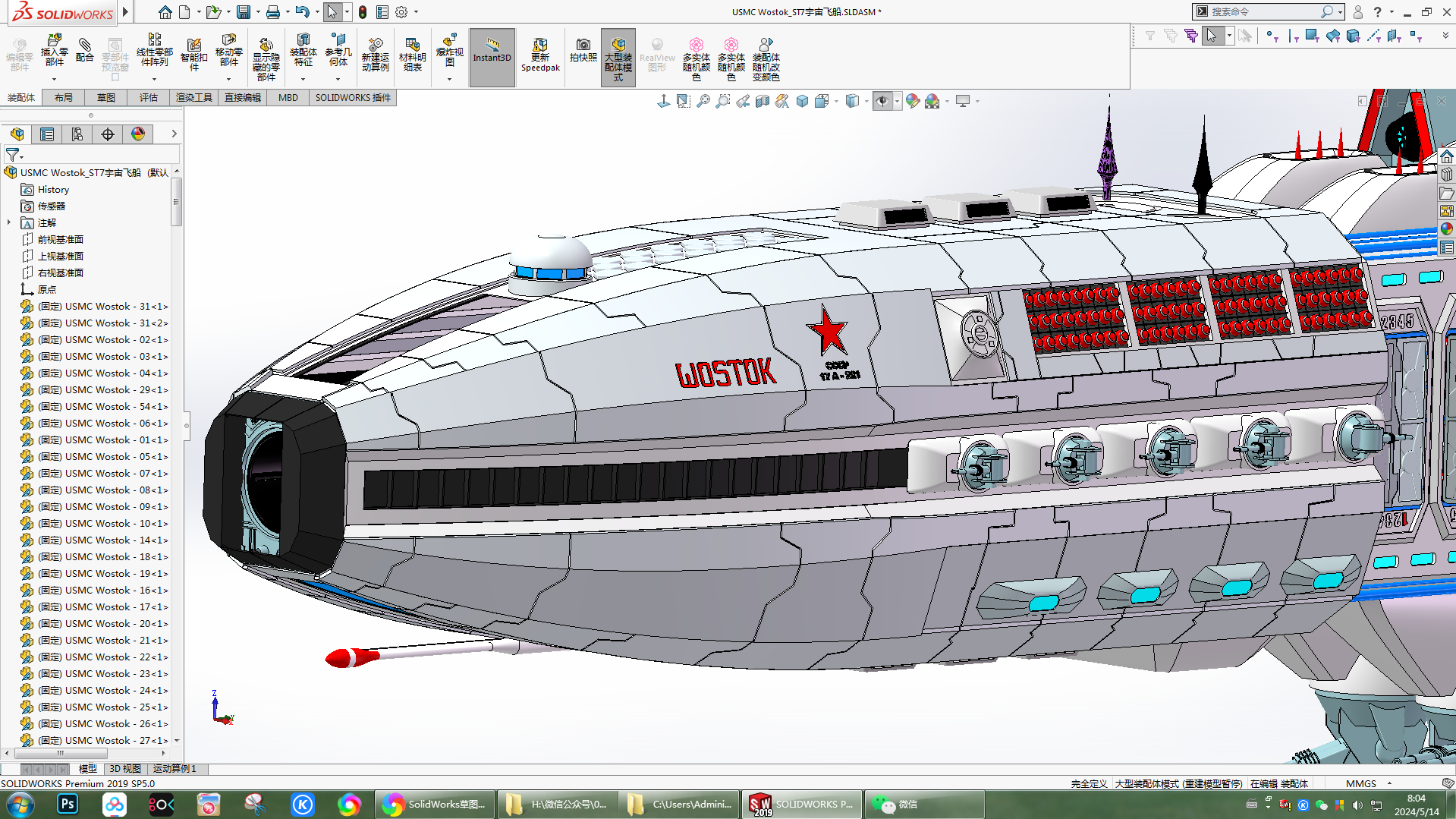Click the Edit Appearance color ball icon
The height and width of the screenshot is (819, 1456).
point(913,101)
